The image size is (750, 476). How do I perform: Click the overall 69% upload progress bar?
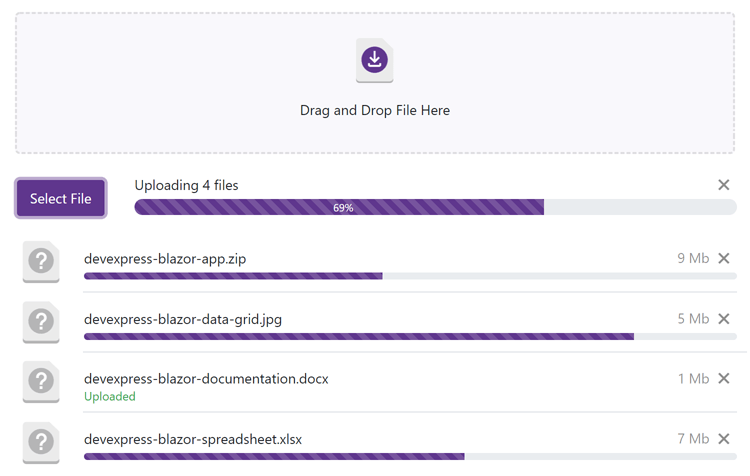click(x=435, y=207)
